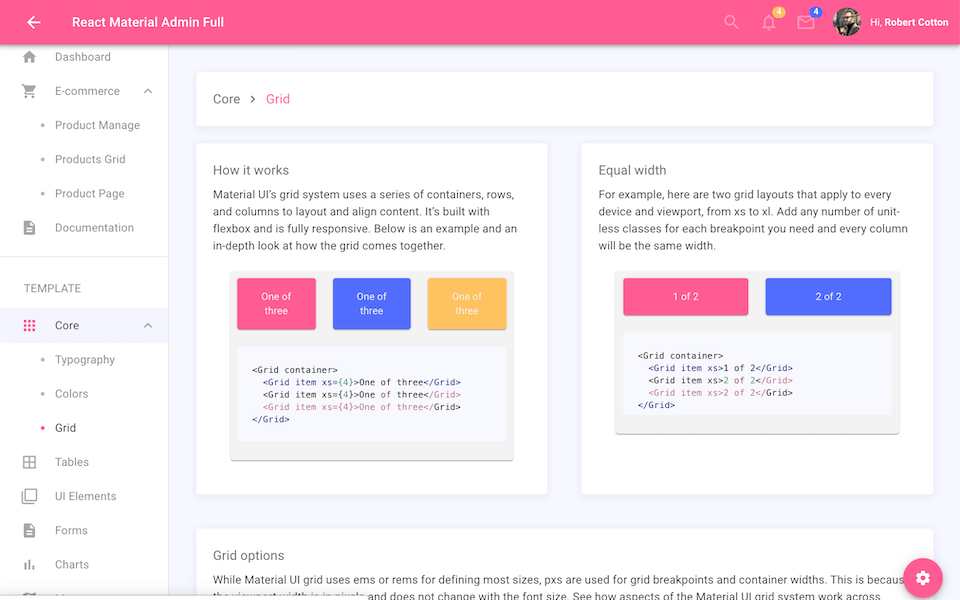Image resolution: width=960 pixels, height=600 pixels.
Task: Click the back arrow in the top bar
Action: [33, 22]
